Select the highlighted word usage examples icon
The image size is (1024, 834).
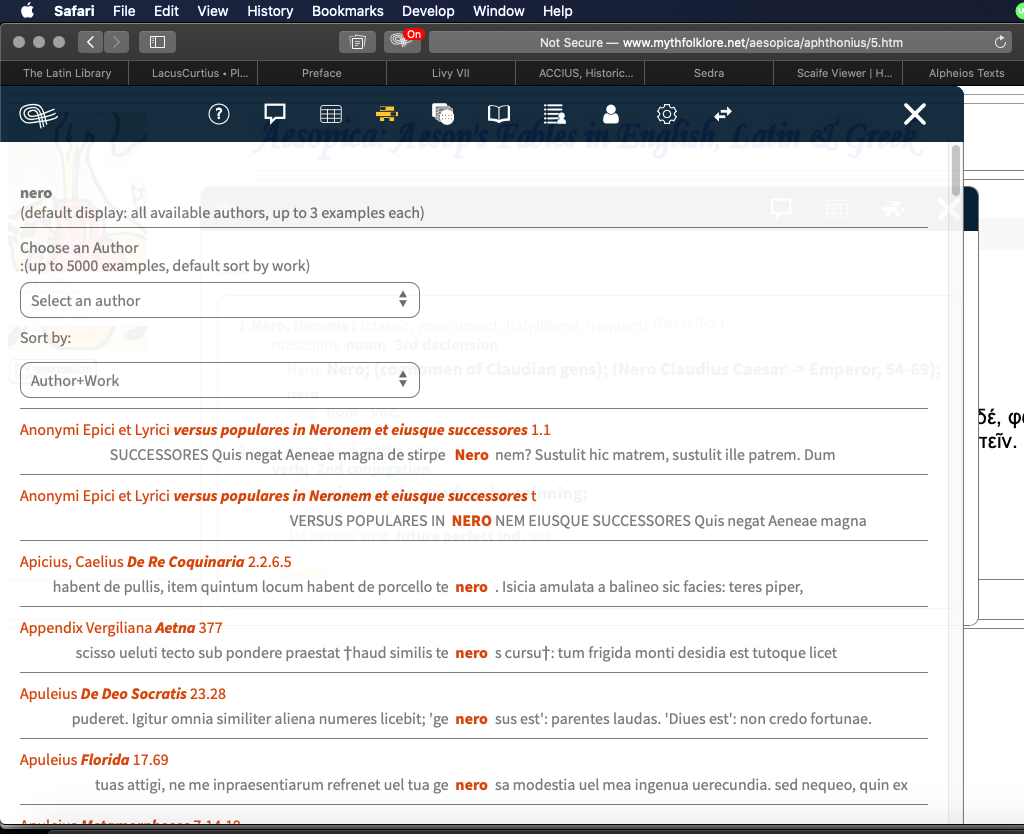(386, 113)
